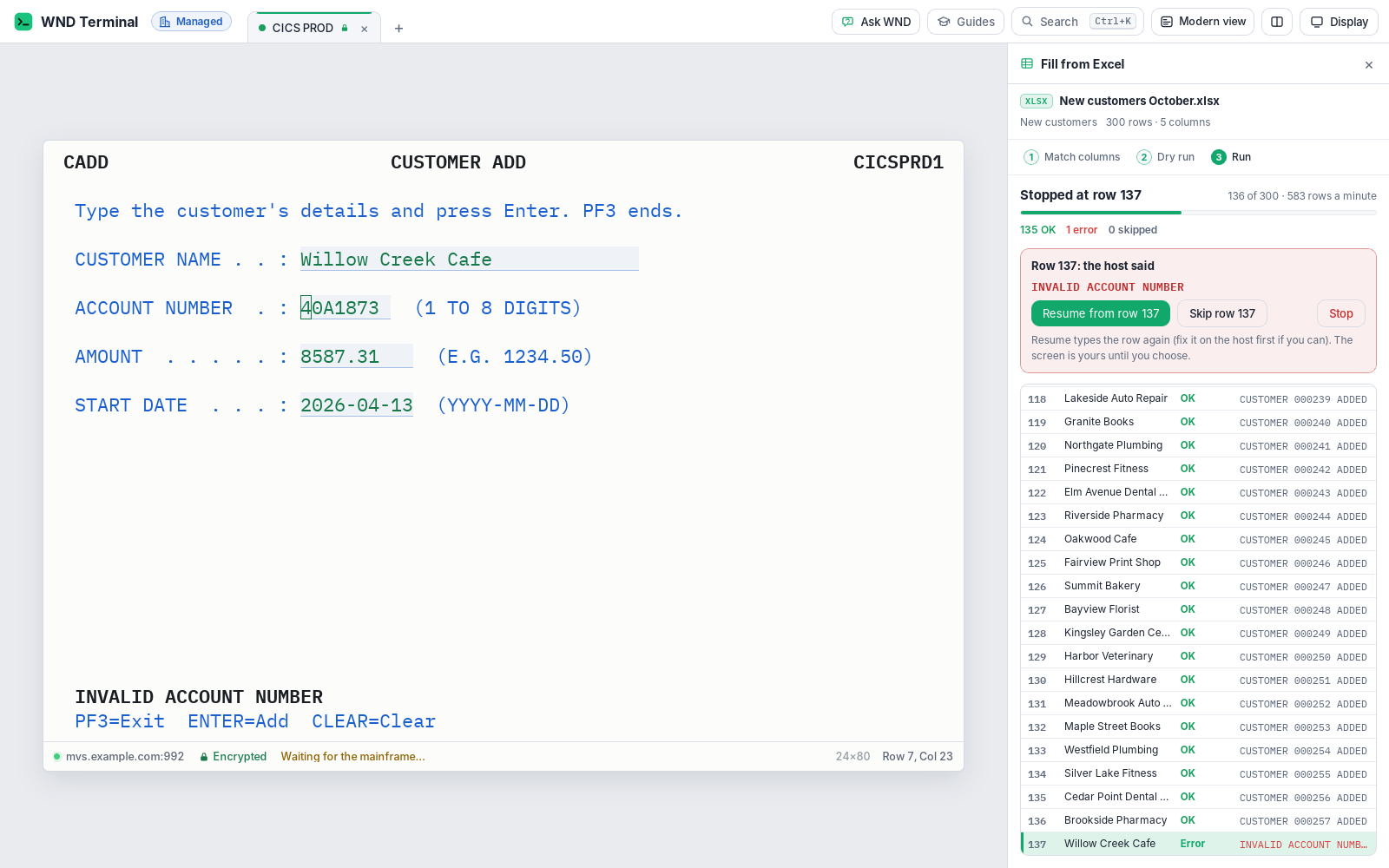Click the run progress bar
Viewport: 1389px width, 868px height.
pyautogui.click(x=1198, y=213)
